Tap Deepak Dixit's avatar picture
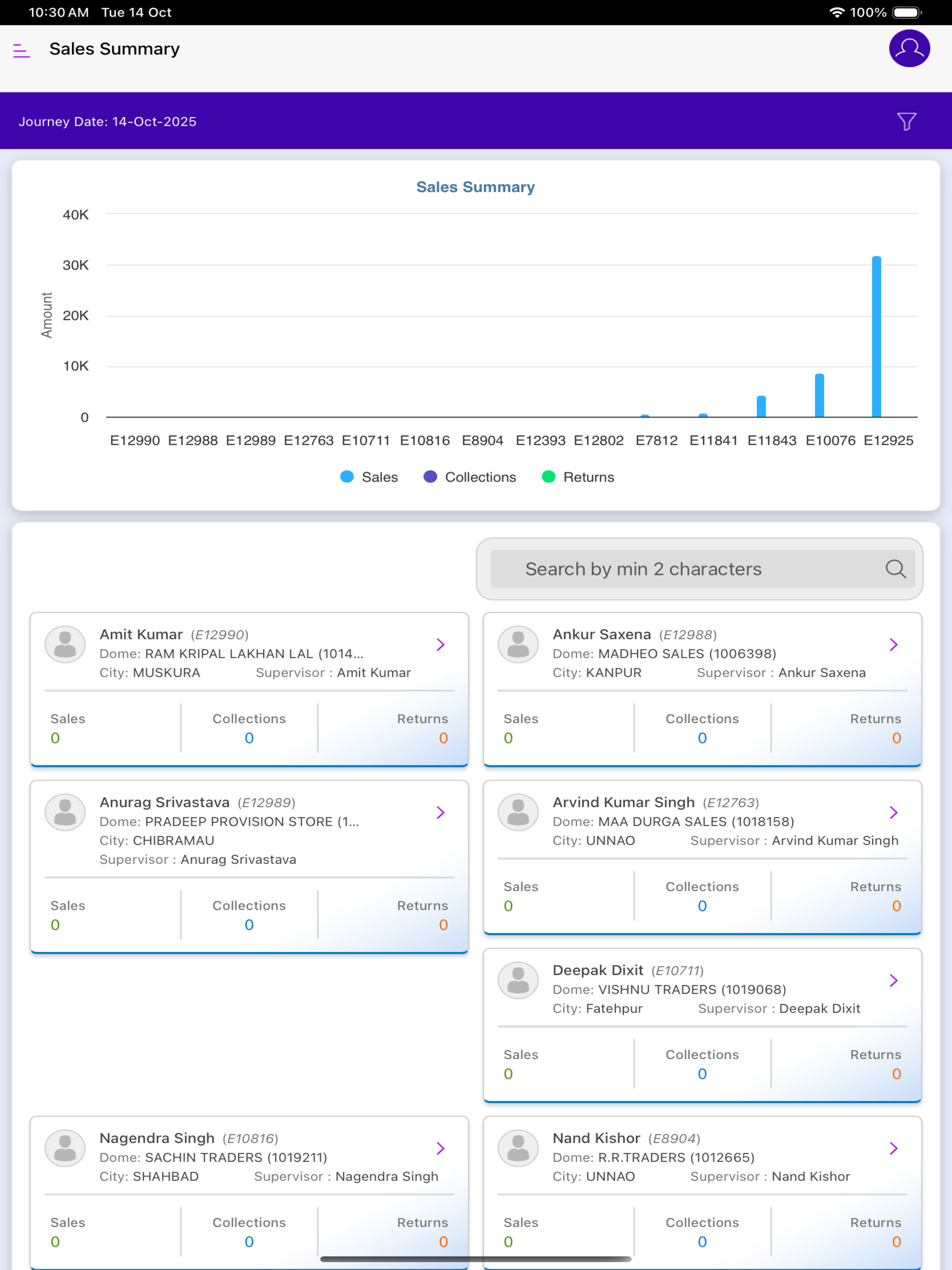 click(x=518, y=980)
